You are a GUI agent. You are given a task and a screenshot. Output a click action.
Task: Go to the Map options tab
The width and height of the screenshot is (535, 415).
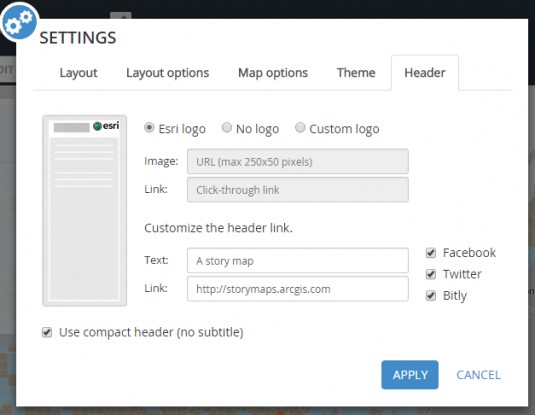[x=273, y=73]
